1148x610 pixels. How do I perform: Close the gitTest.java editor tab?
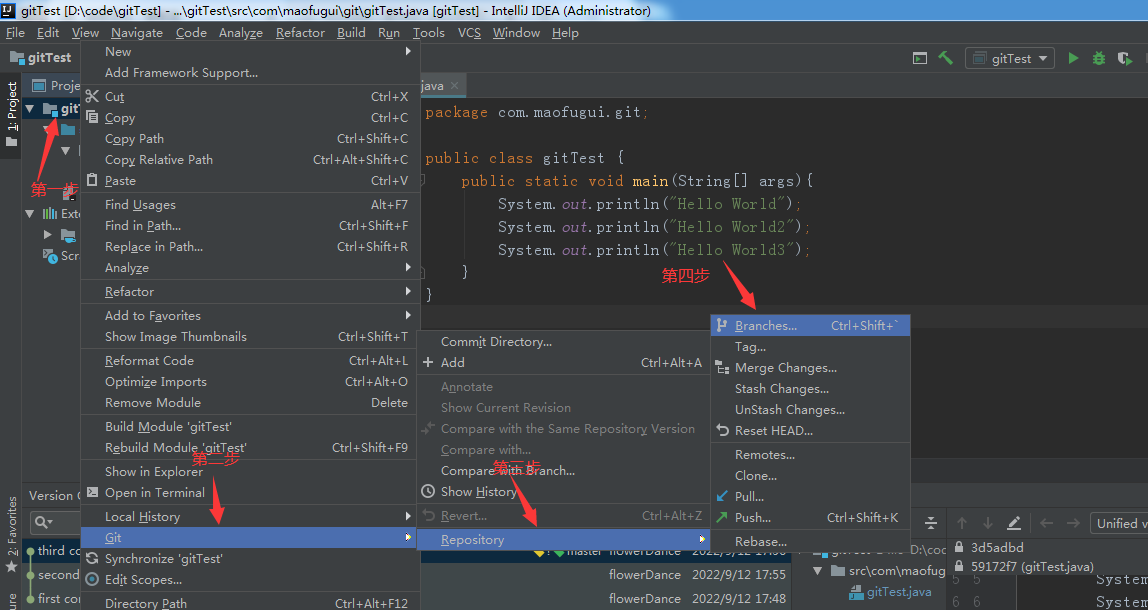click(455, 86)
